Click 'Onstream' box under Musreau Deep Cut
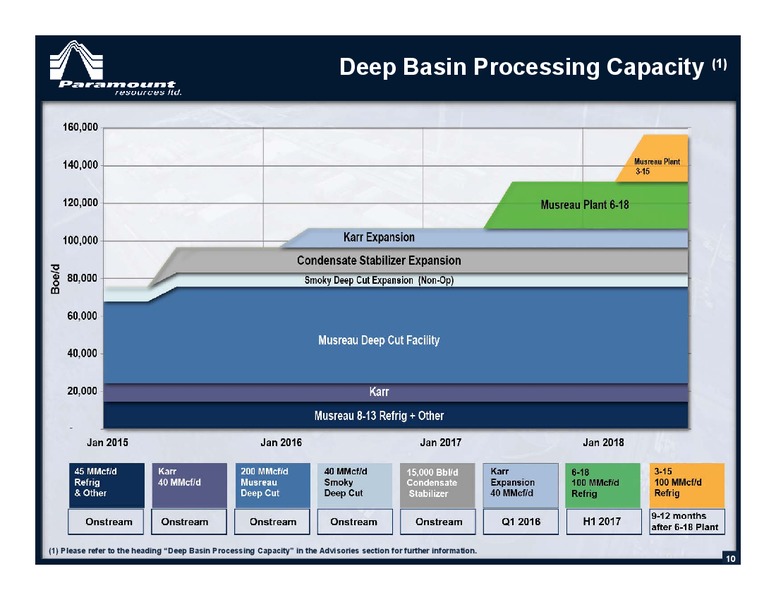Viewport: 776px width, 600px height. (x=272, y=522)
